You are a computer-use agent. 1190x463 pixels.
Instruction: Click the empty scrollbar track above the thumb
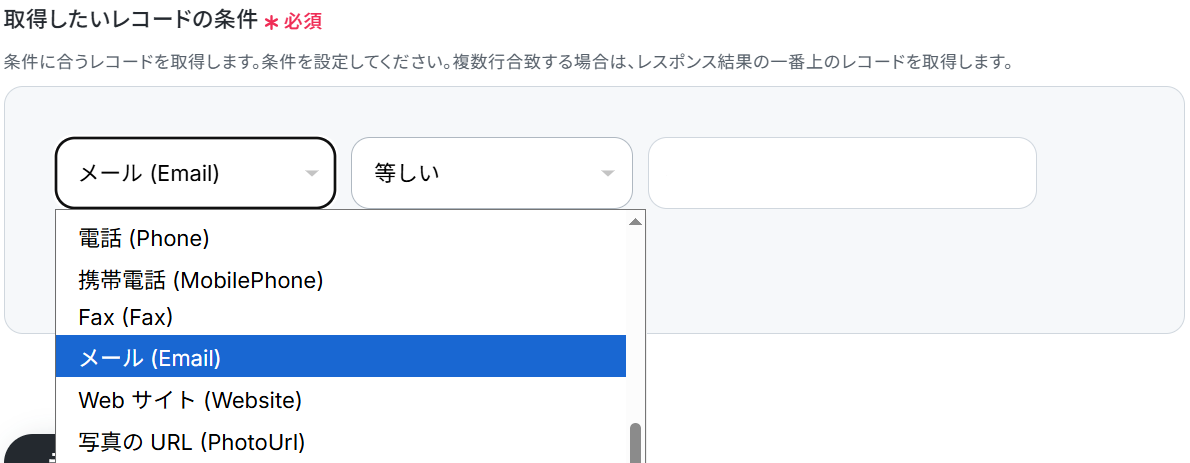(635, 320)
